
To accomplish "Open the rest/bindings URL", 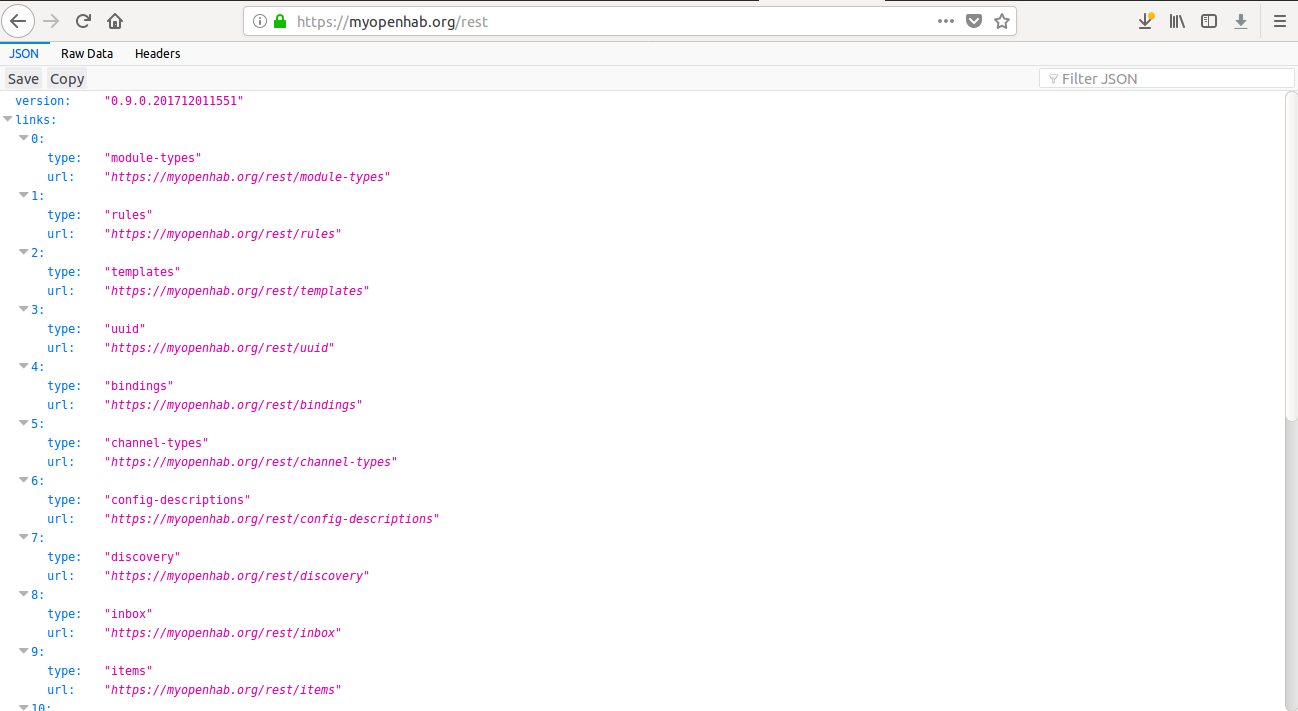I will [233, 405].
